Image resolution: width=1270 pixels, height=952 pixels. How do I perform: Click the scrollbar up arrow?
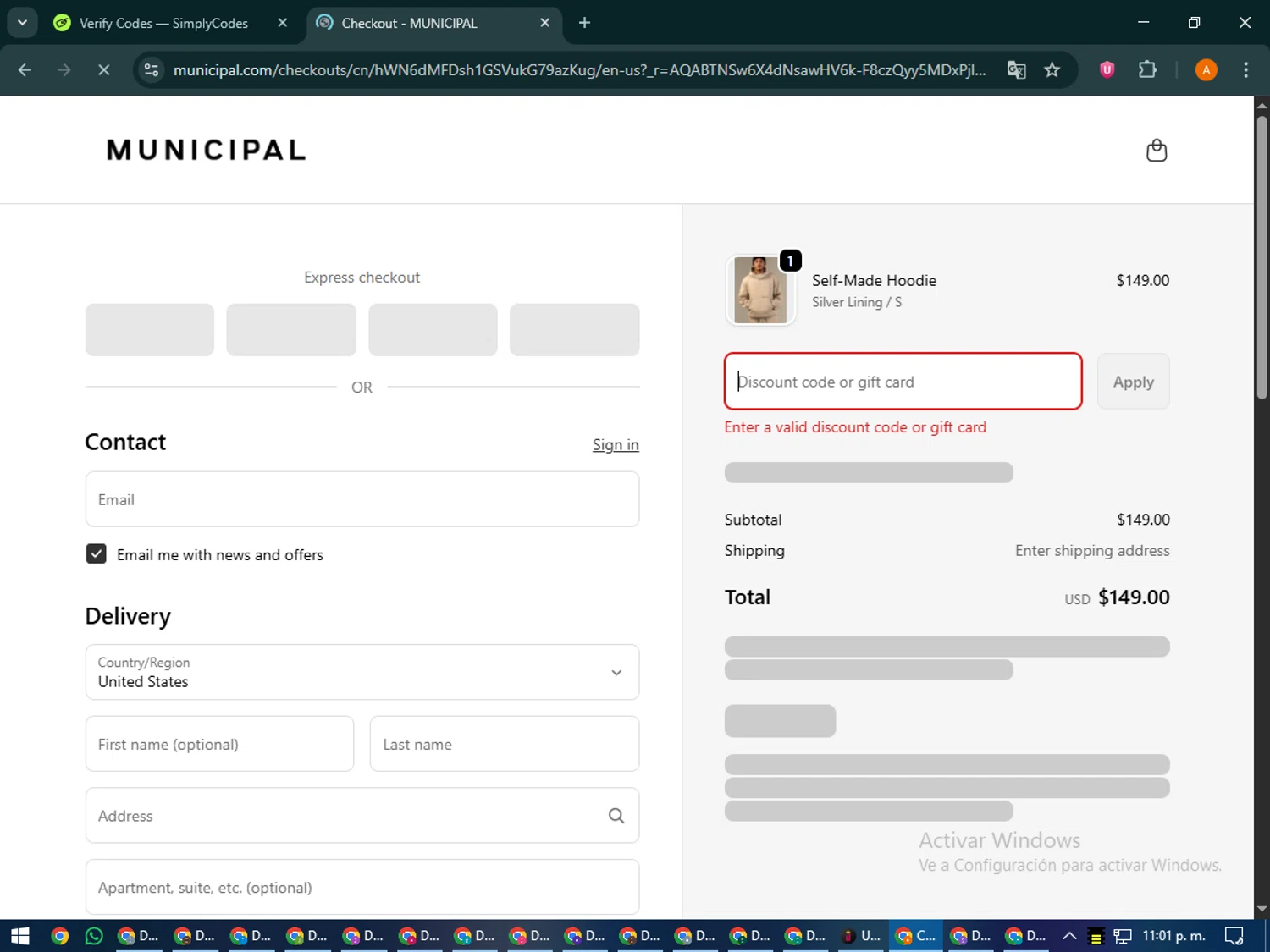[x=1262, y=105]
